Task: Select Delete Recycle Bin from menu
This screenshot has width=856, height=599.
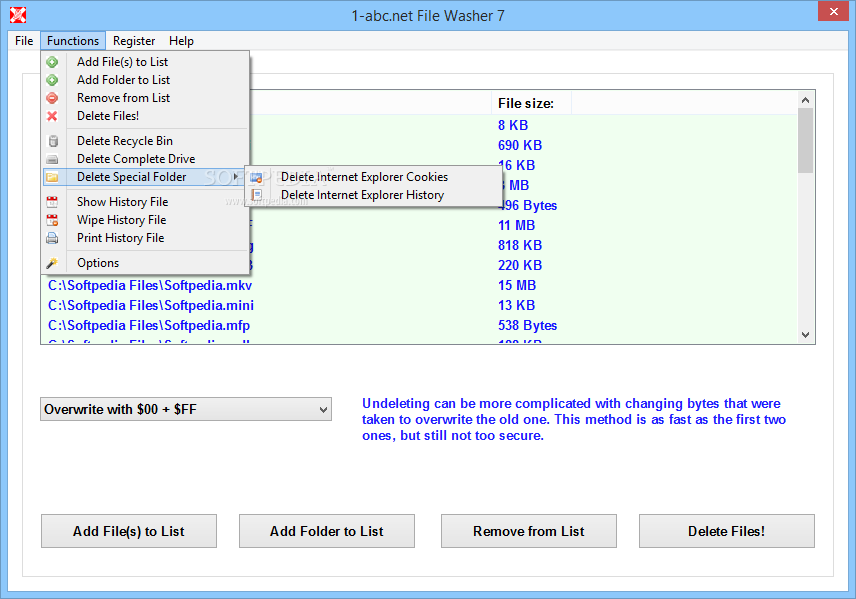Action: point(145,141)
